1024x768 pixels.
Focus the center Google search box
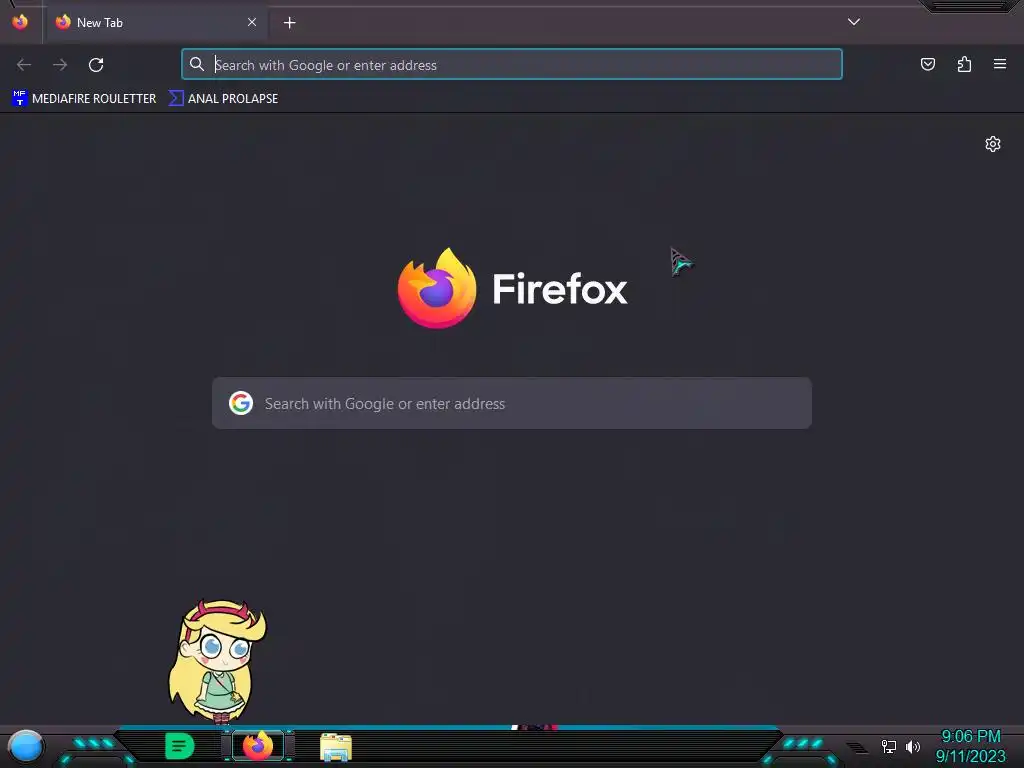pyautogui.click(x=512, y=403)
